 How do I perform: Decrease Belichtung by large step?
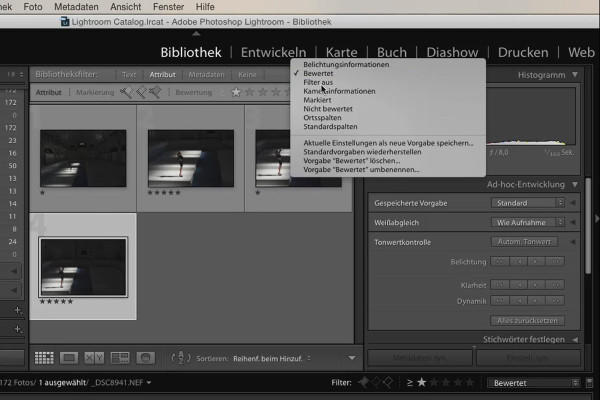499,261
